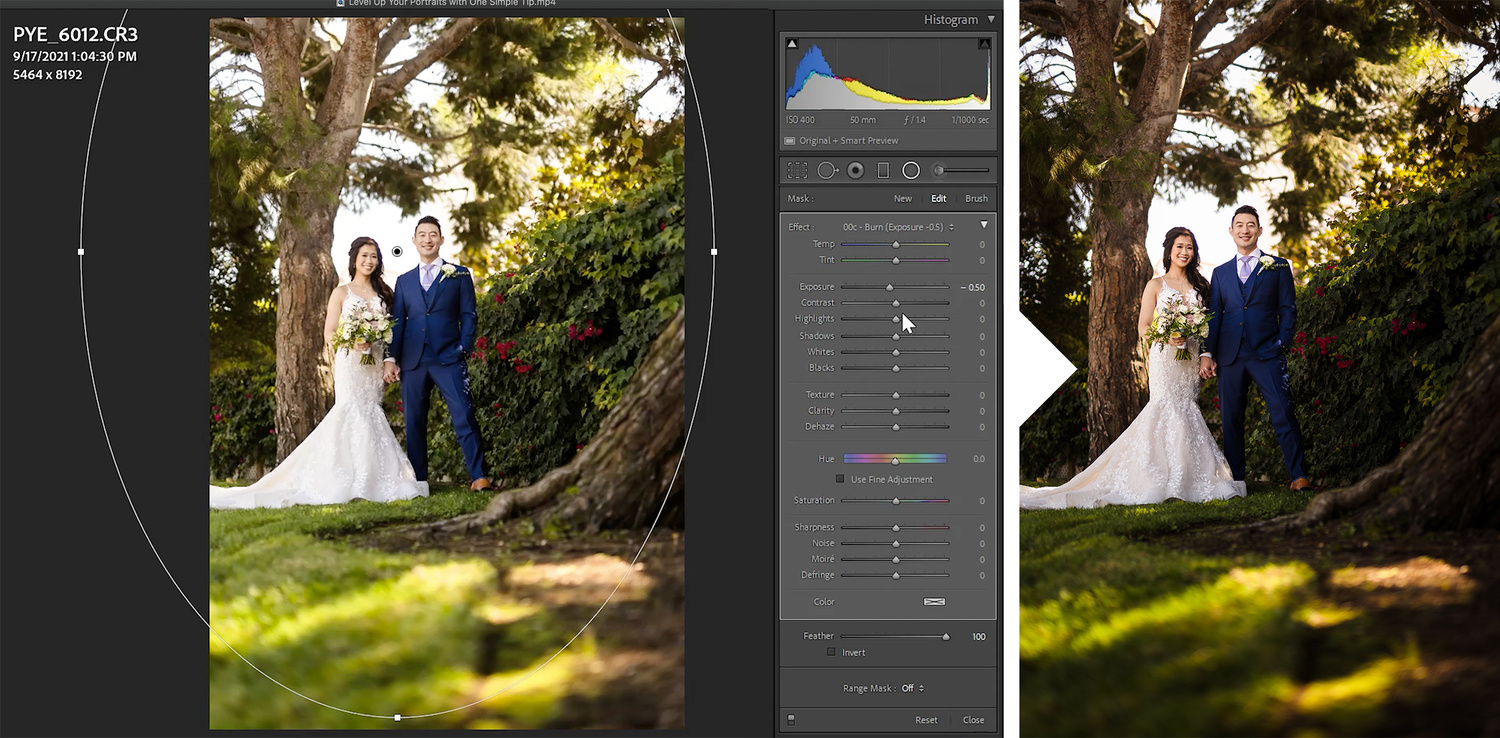Toggle radial filter panel switch at bottom left
The image size is (1500, 738).
pyautogui.click(x=790, y=719)
